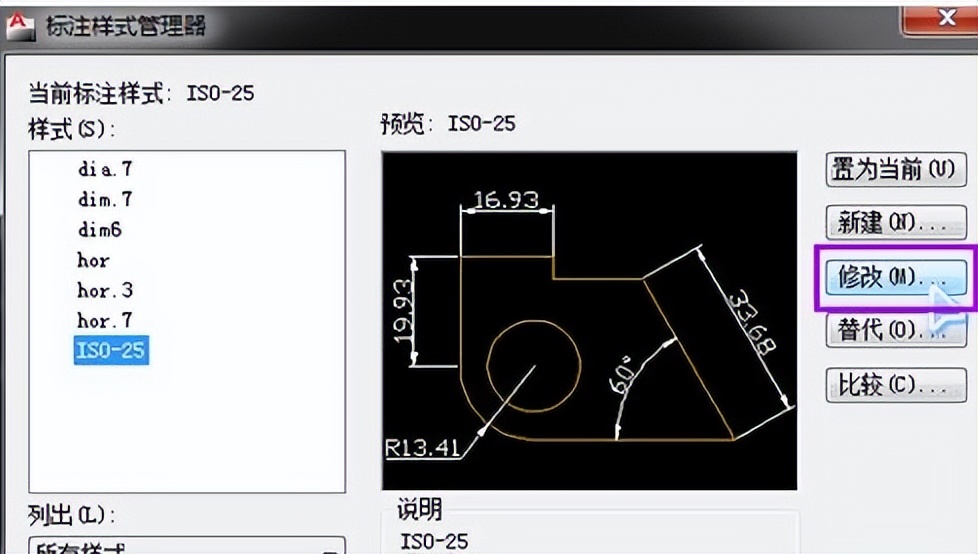Select the hor dimension style
Viewport: 978px width, 554px height.
coord(94,260)
